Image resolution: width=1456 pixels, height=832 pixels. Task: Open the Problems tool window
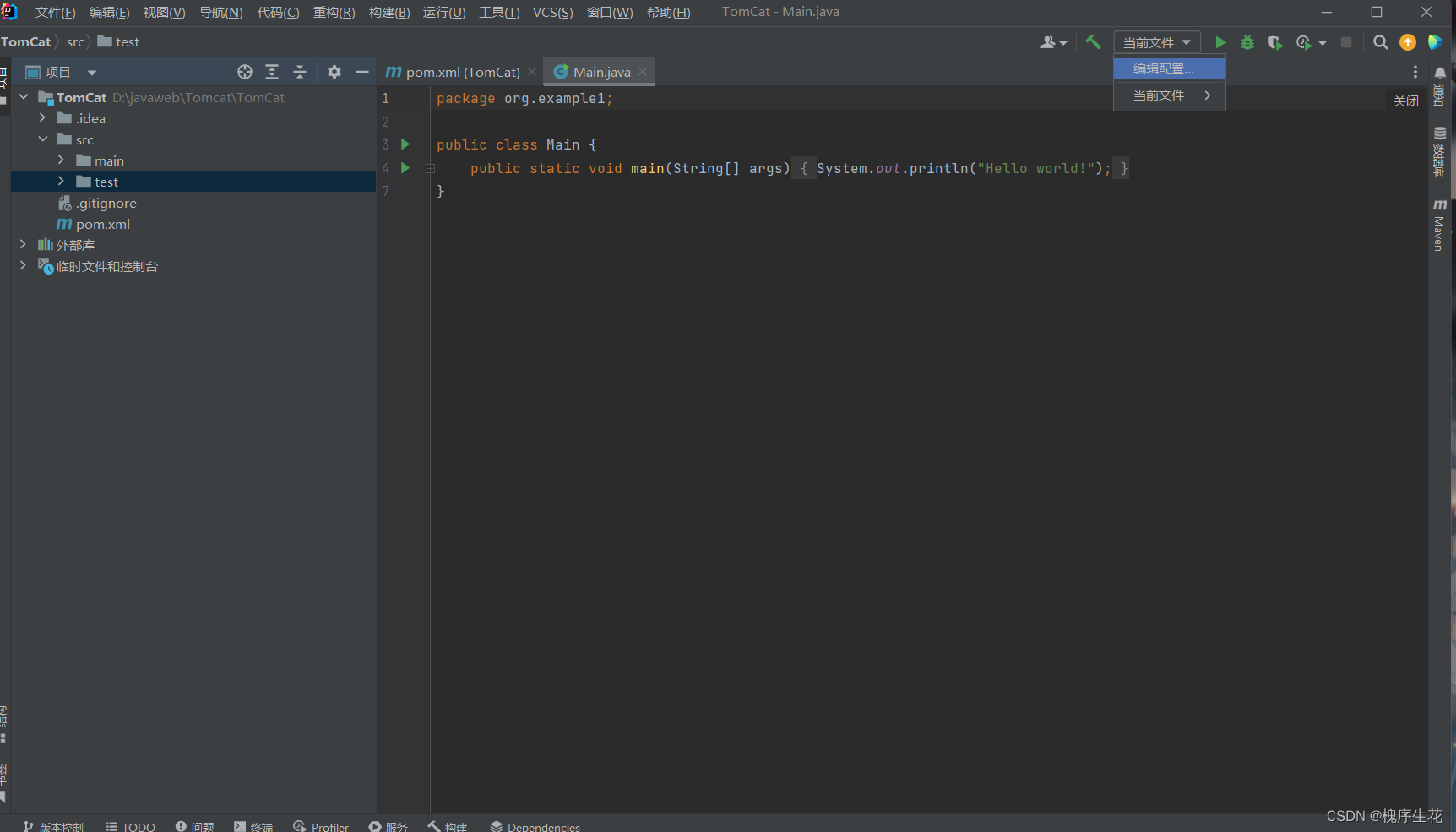click(x=195, y=826)
